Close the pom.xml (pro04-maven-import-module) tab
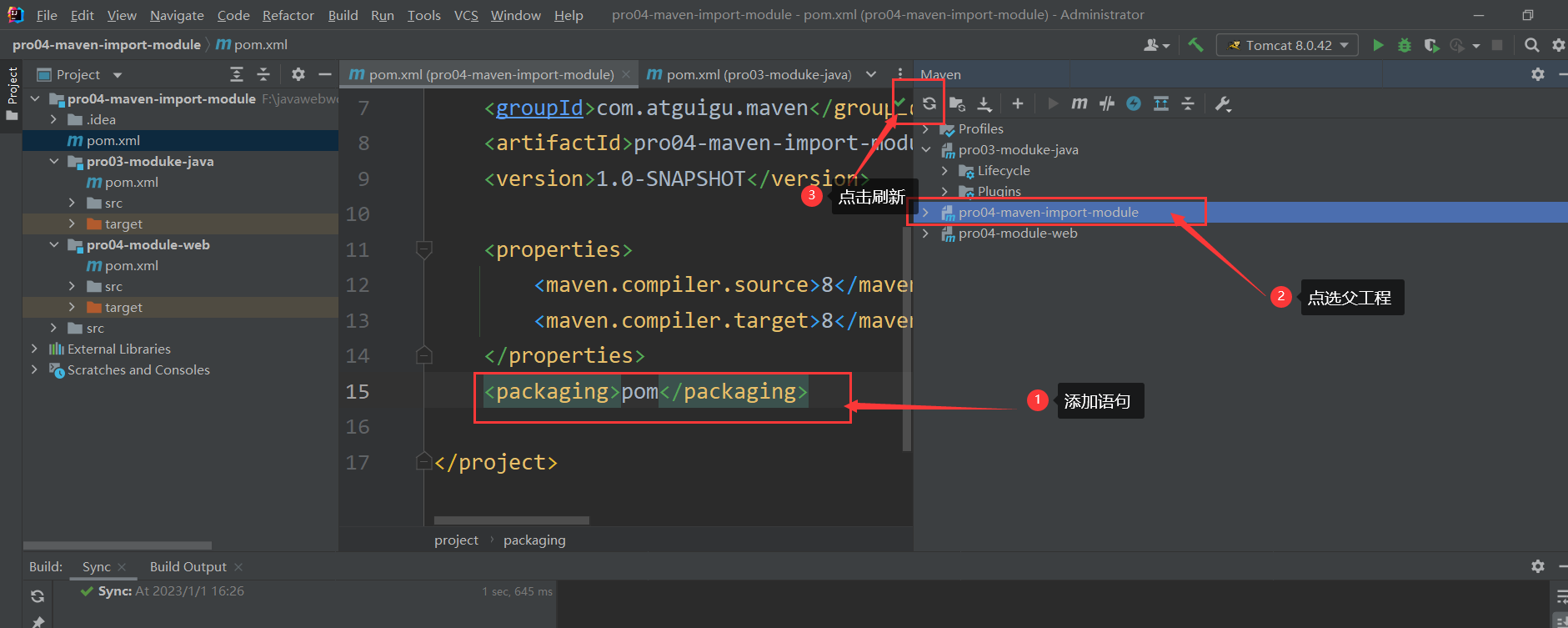 pos(626,74)
